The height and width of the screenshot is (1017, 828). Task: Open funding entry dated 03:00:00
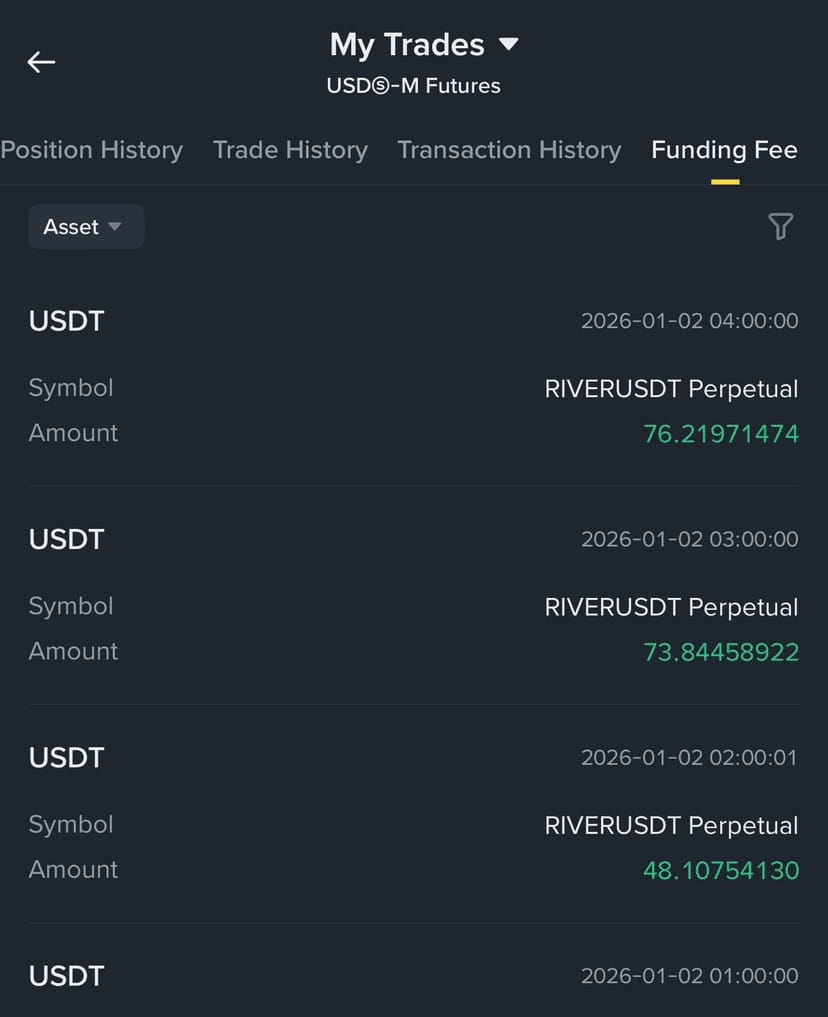[414, 595]
